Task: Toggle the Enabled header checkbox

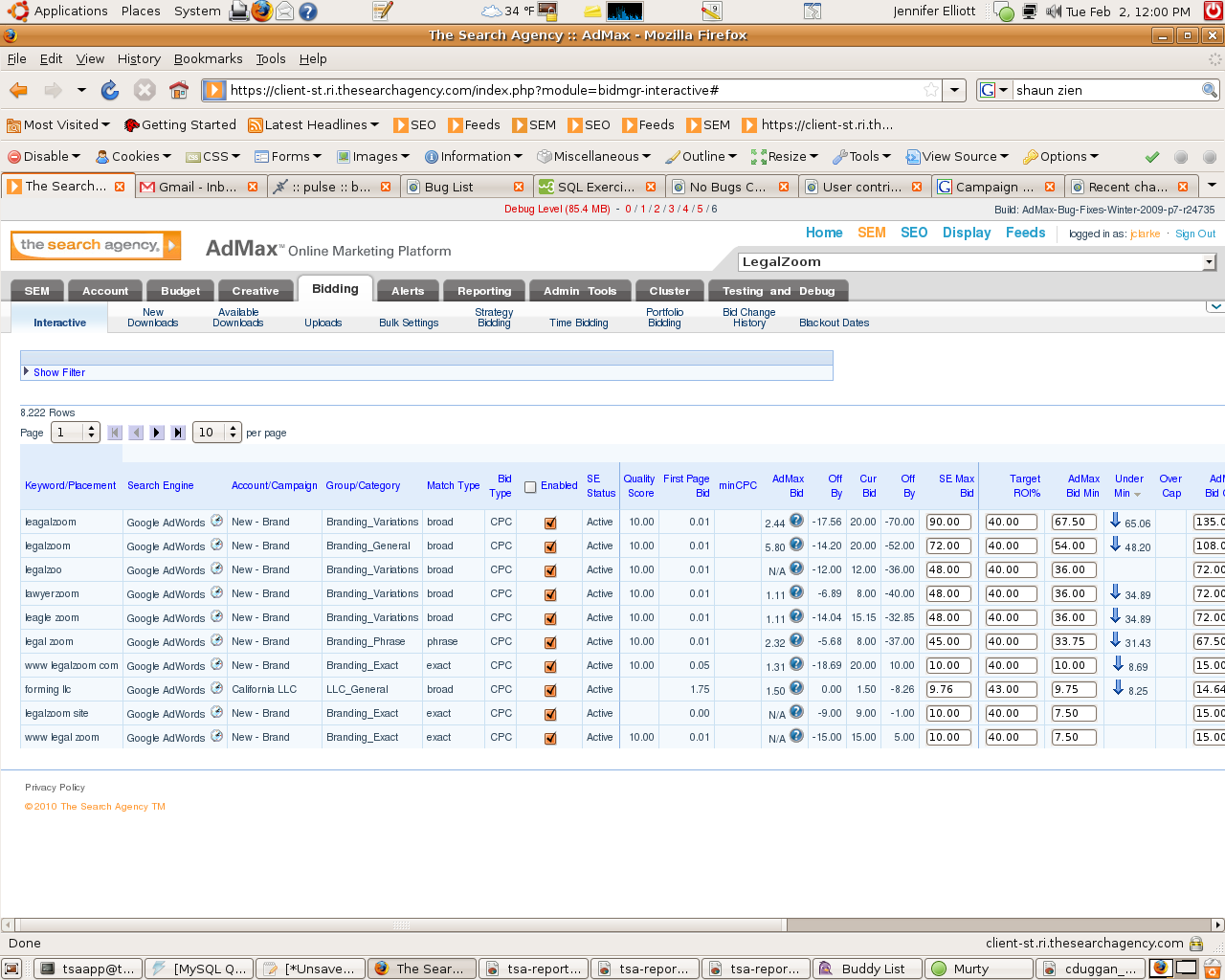Action: pos(530,487)
